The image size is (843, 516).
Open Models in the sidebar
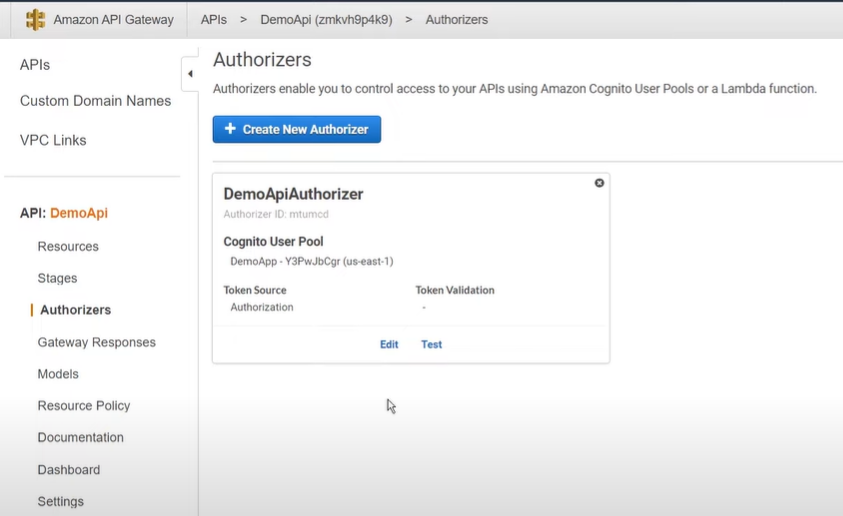click(58, 374)
